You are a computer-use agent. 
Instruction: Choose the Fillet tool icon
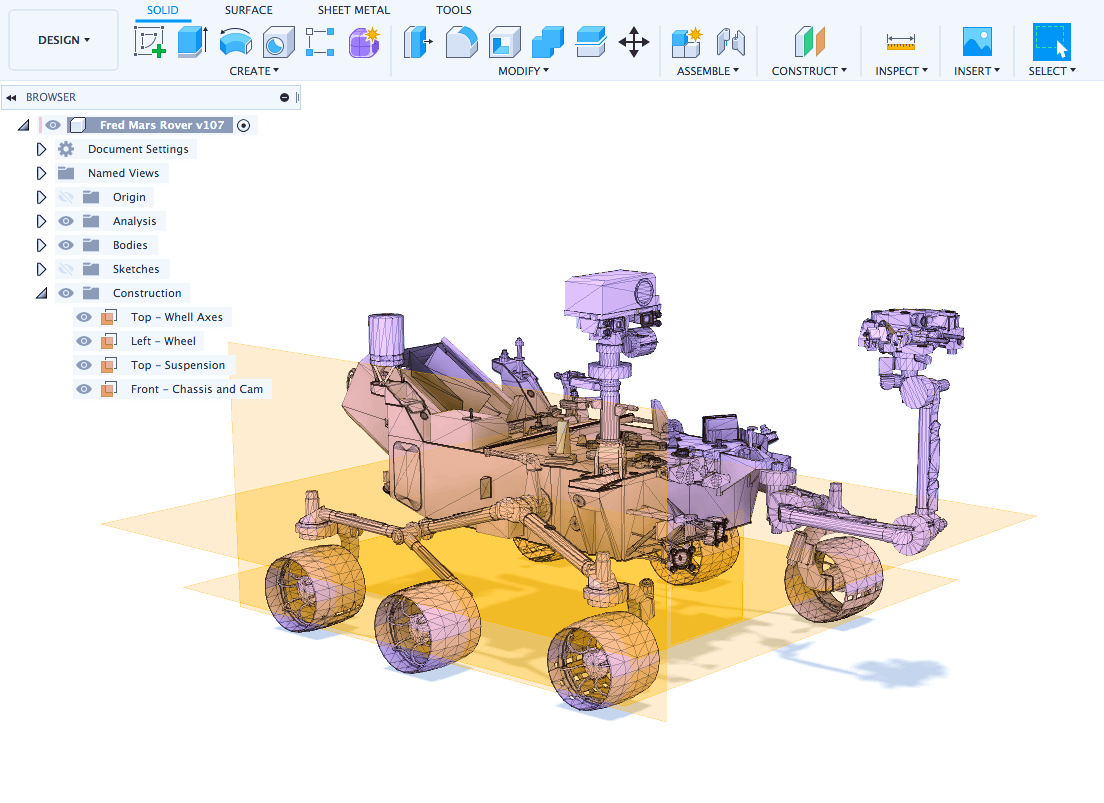pos(461,42)
